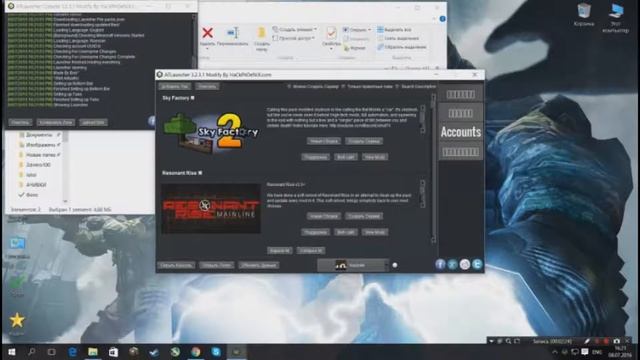This screenshot has width=640, height=360.
Task: Select the topmost side tab in ATLauncher
Action: [461, 95]
